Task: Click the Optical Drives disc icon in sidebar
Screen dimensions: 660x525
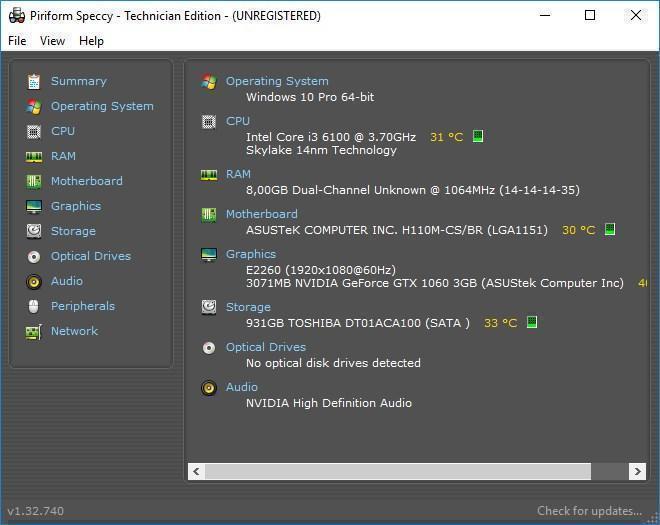Action: [34, 256]
